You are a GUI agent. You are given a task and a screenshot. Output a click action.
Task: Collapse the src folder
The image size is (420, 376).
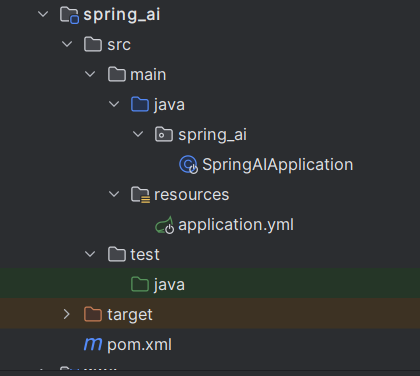tap(67, 44)
